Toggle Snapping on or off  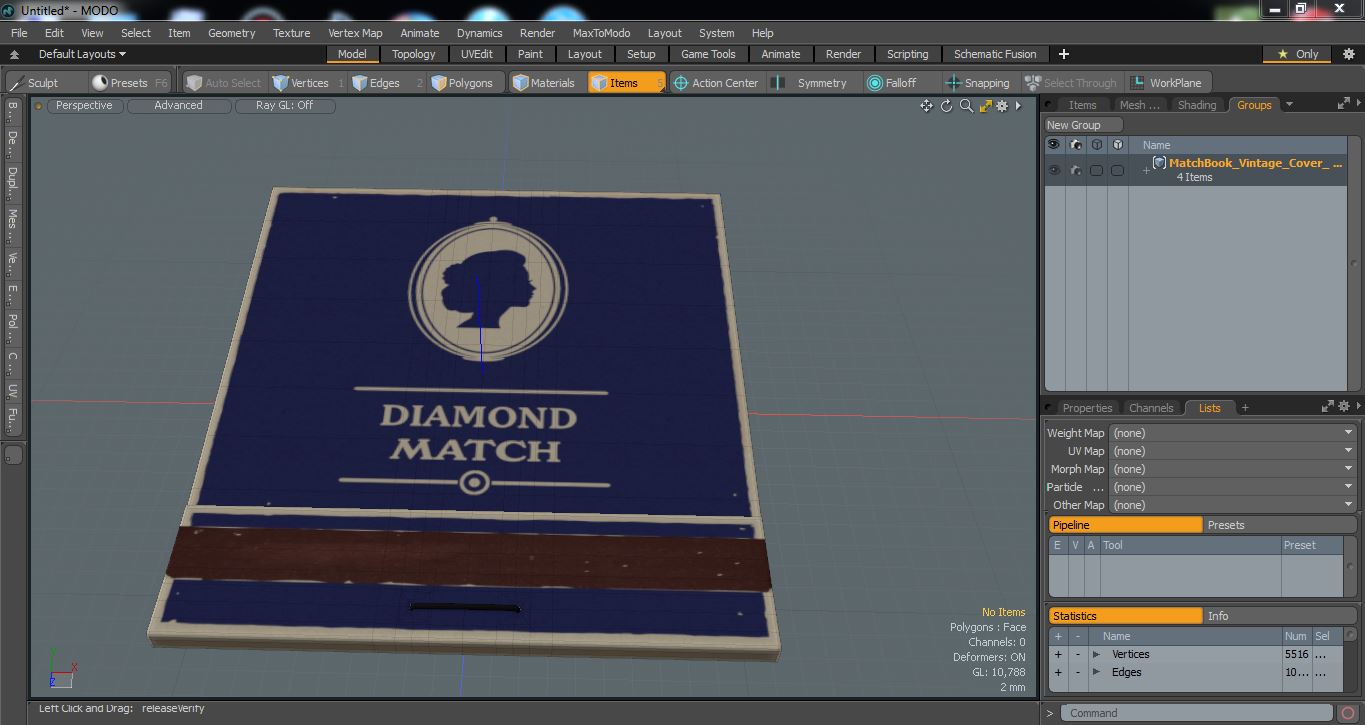[x=979, y=83]
